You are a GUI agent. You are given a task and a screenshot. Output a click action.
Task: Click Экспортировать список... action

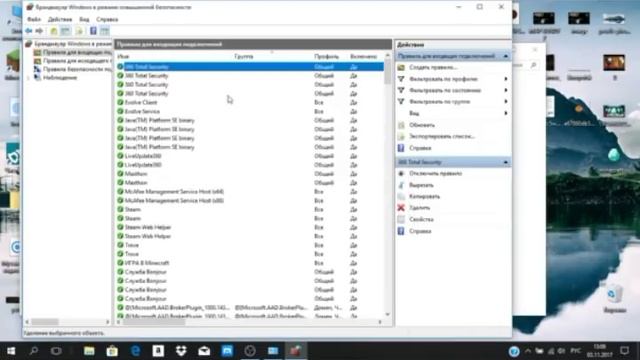click(x=442, y=136)
